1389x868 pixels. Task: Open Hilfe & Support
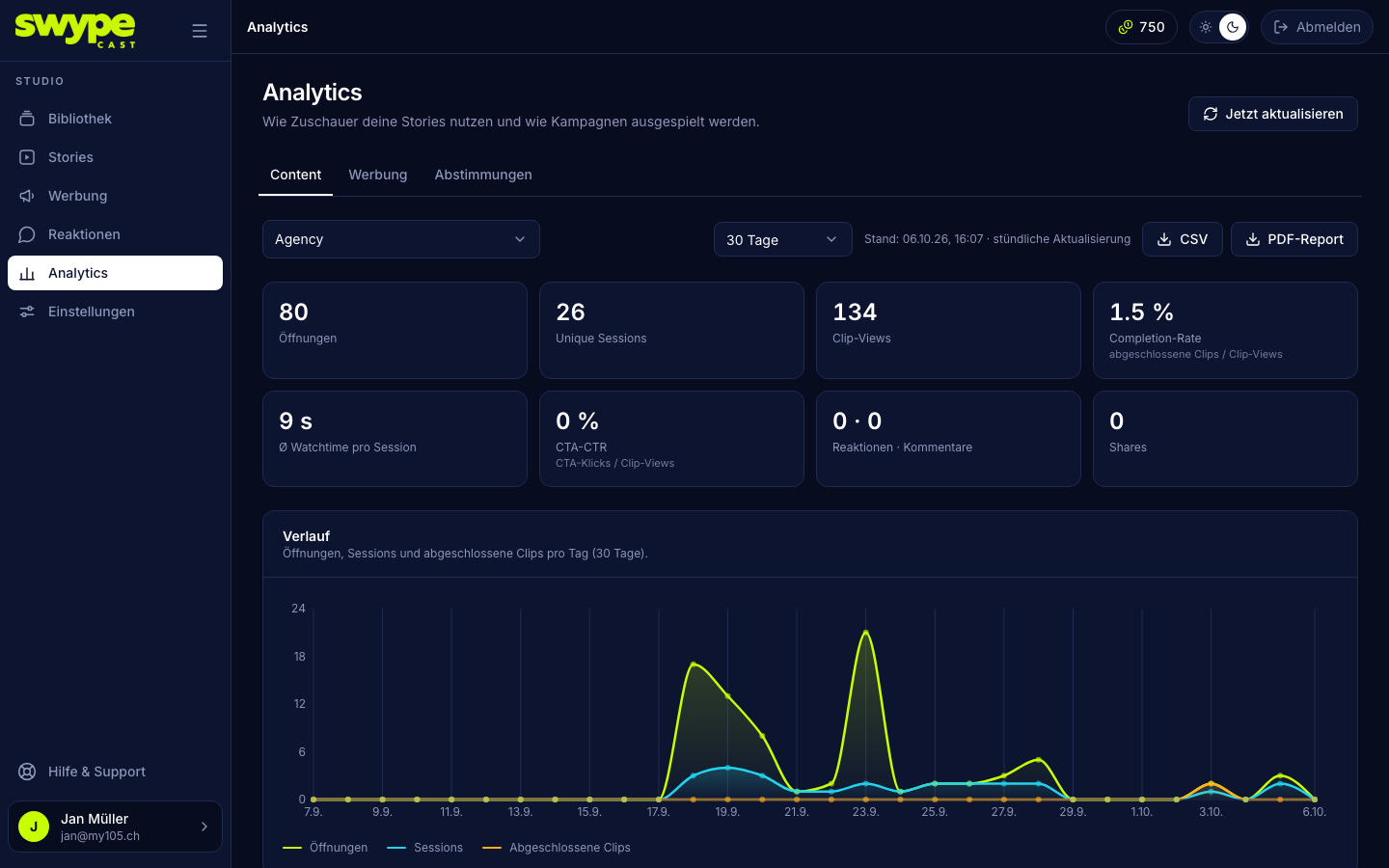tap(115, 772)
